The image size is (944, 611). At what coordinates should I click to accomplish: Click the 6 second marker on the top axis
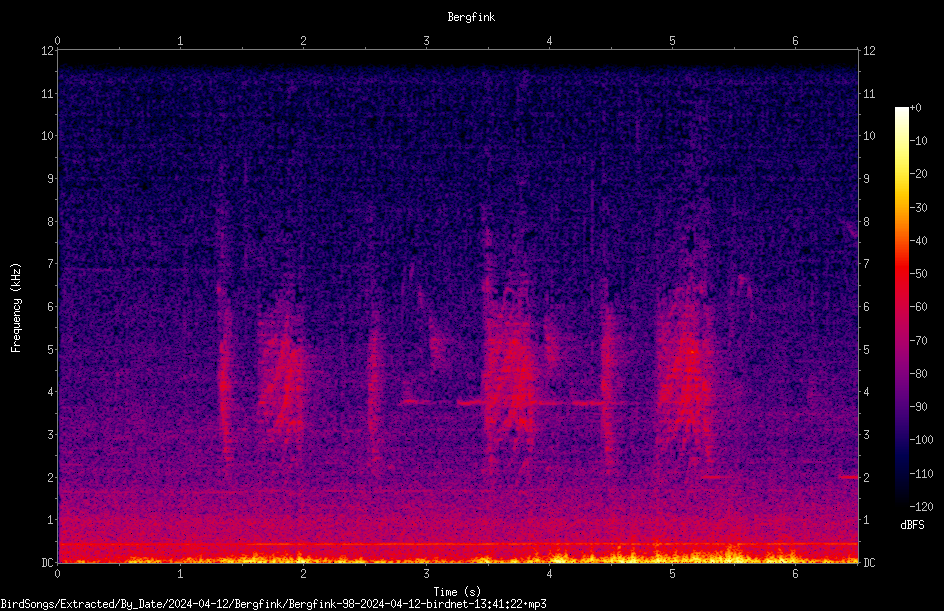(795, 40)
